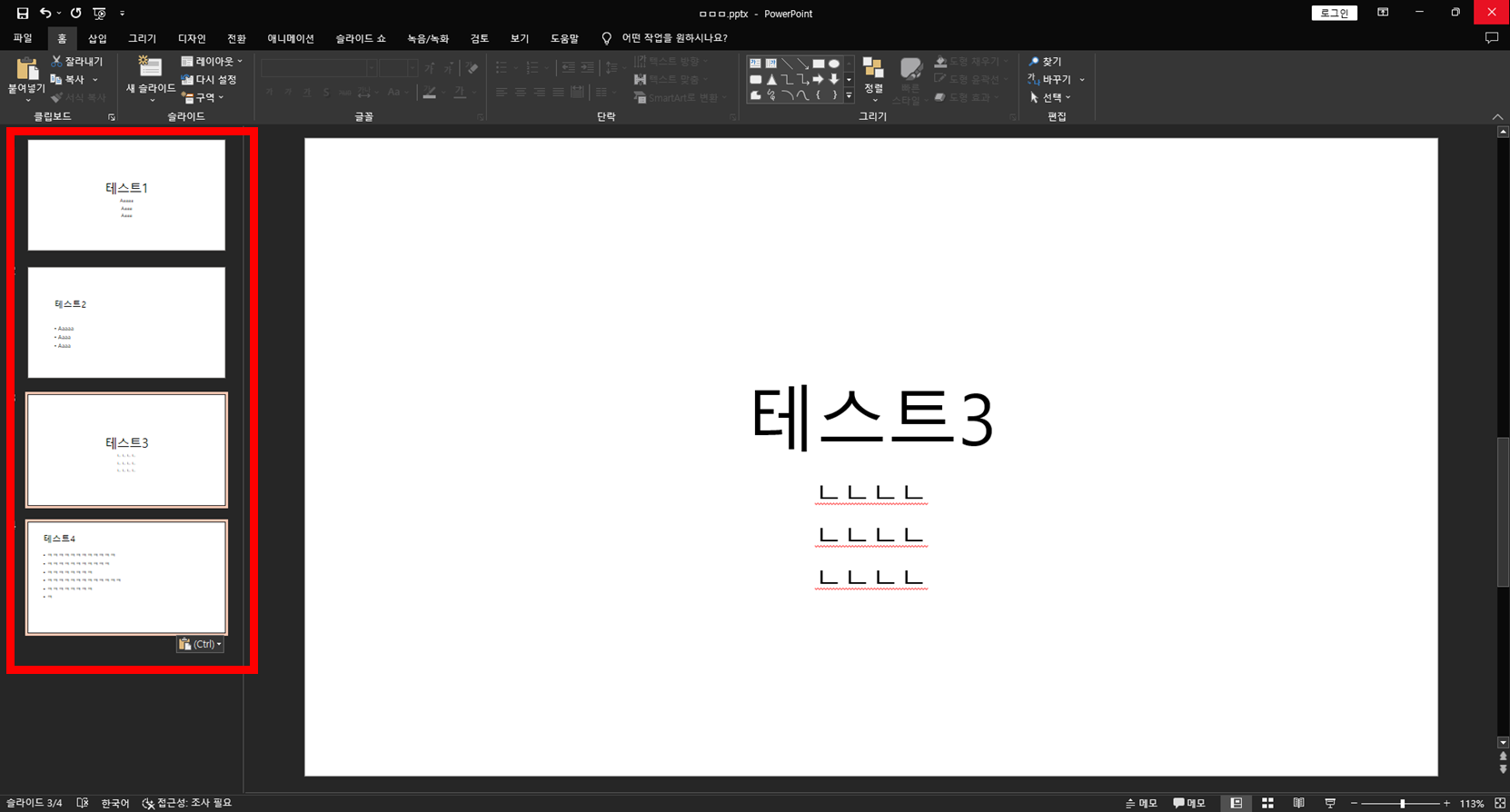The height and width of the screenshot is (812, 1510).
Task: Save the presentation with the floppy icon
Action: pos(22,14)
